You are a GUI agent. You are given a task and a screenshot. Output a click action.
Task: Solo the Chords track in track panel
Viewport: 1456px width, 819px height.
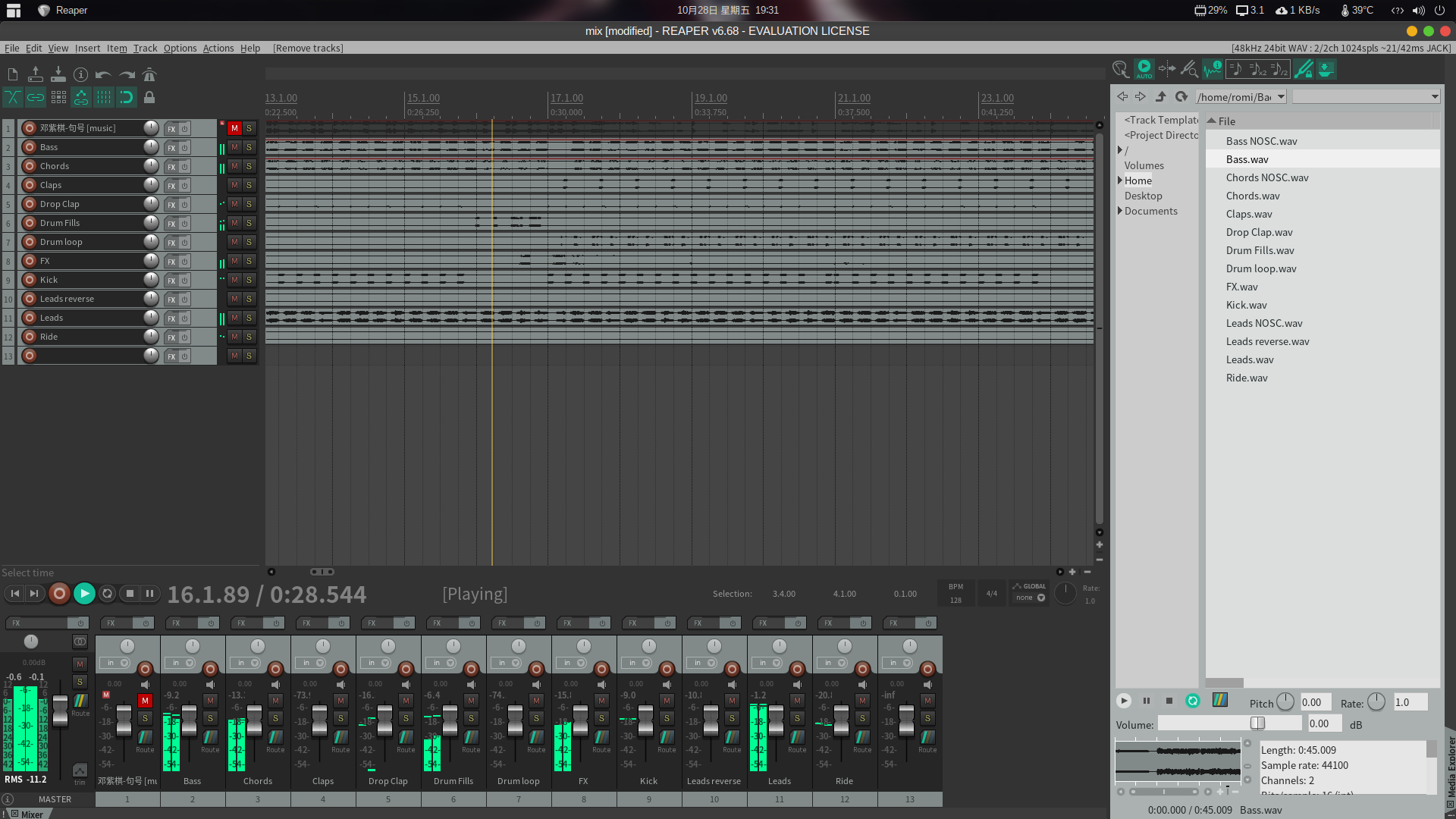point(249,166)
